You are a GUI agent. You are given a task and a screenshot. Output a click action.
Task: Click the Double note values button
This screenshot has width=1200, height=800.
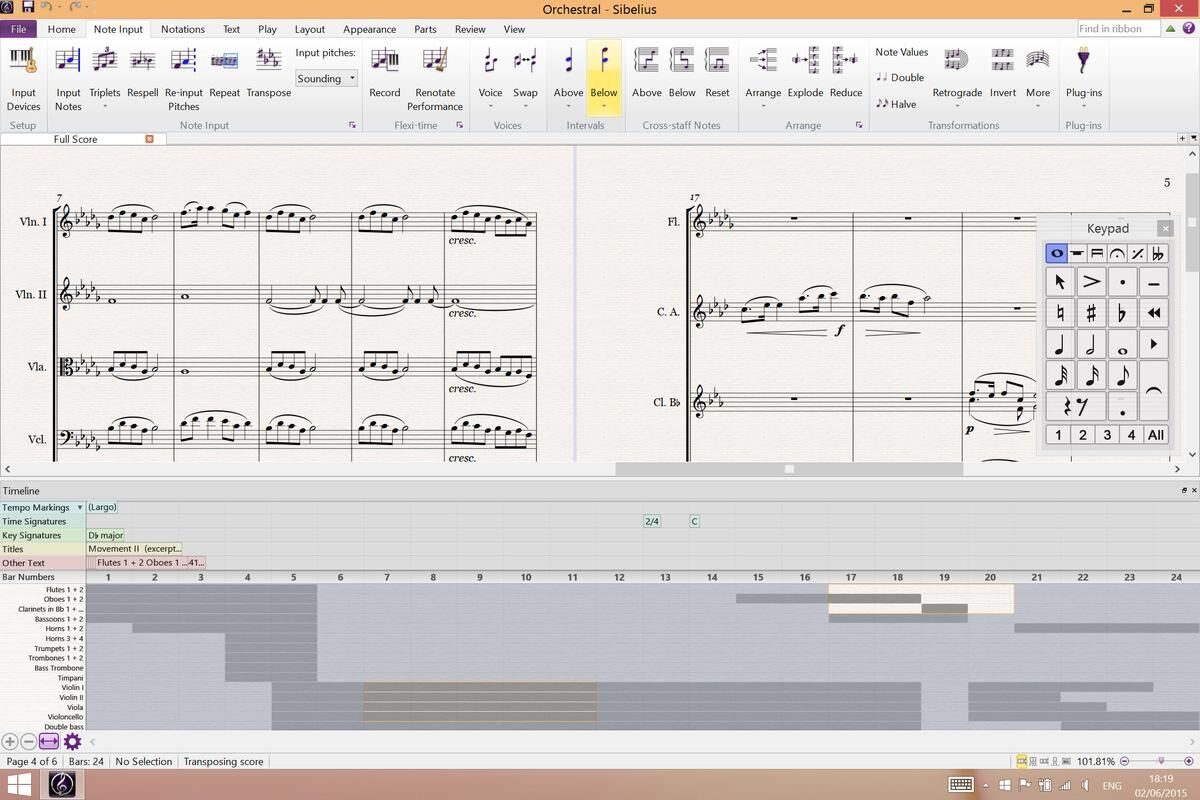point(900,78)
